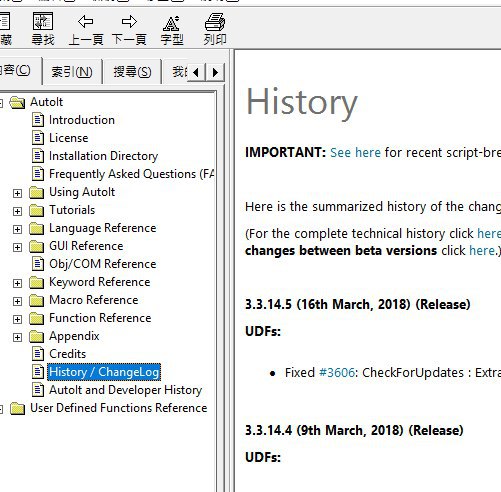This screenshot has height=492, width=501.
Task: Click the open AutoIt book folder icon
Action: pyautogui.click(x=17, y=102)
